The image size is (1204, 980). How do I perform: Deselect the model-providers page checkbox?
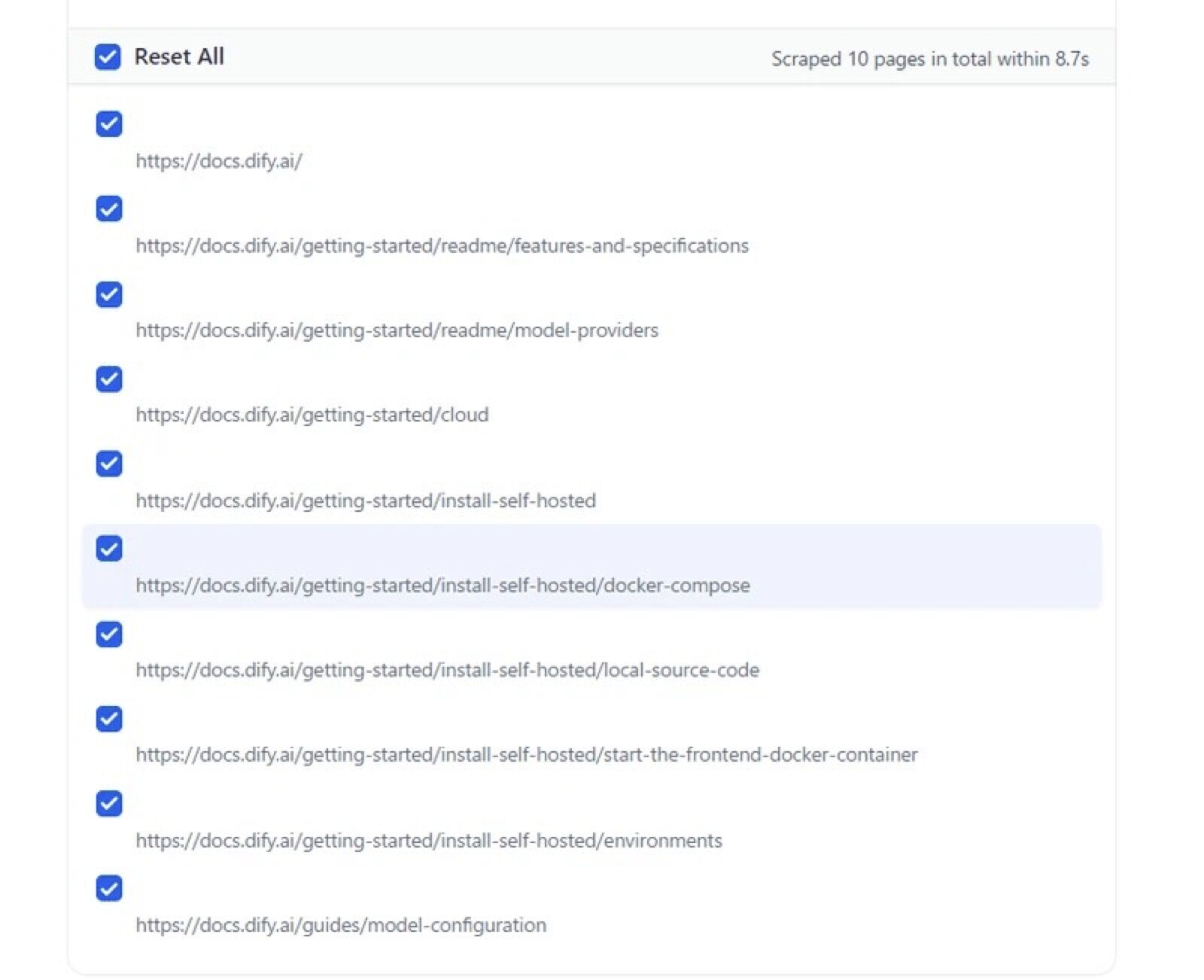109,294
